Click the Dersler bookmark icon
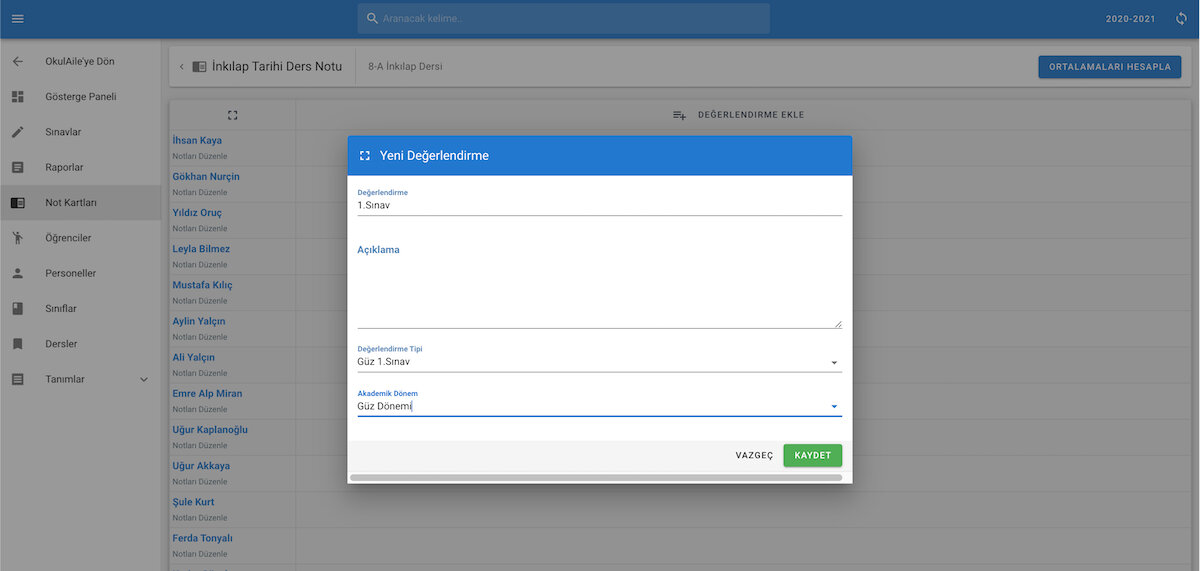Image resolution: width=1200 pixels, height=571 pixels. coord(17,344)
